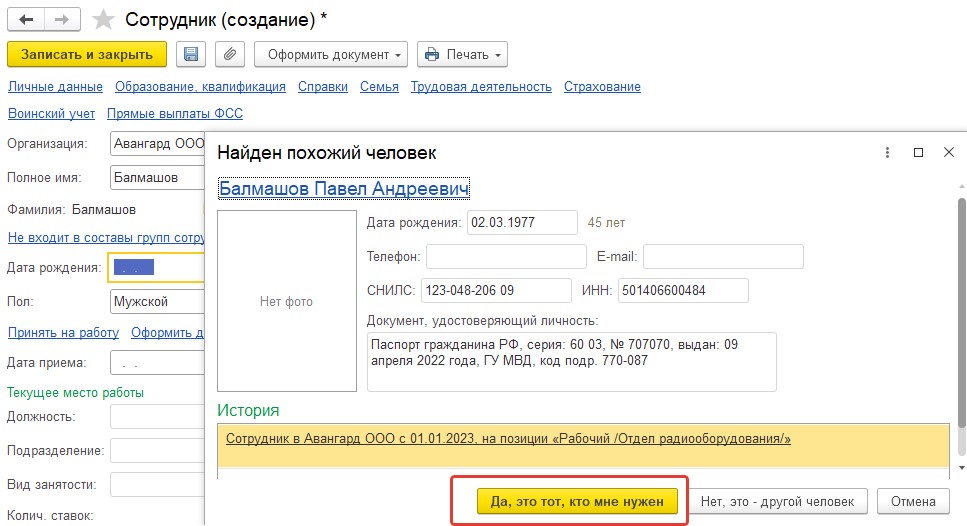Expand the Оформить документ dropdown
The image size is (967, 526).
331,54
